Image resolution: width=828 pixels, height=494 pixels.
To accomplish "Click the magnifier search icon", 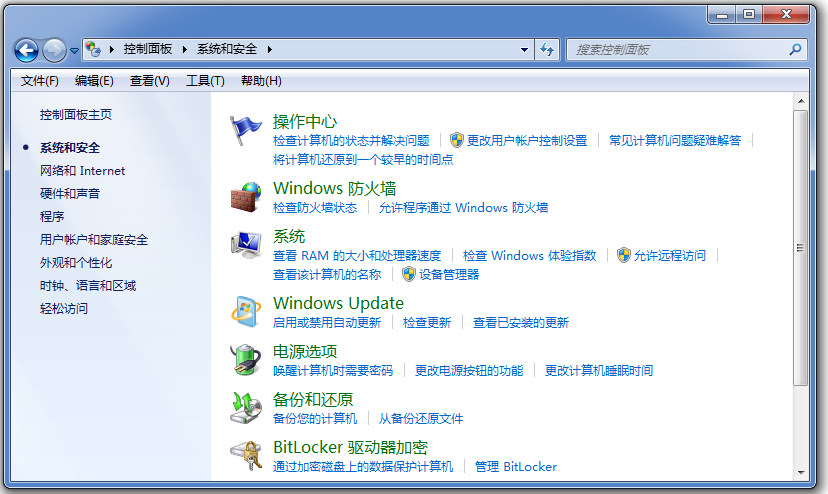I will [x=795, y=50].
